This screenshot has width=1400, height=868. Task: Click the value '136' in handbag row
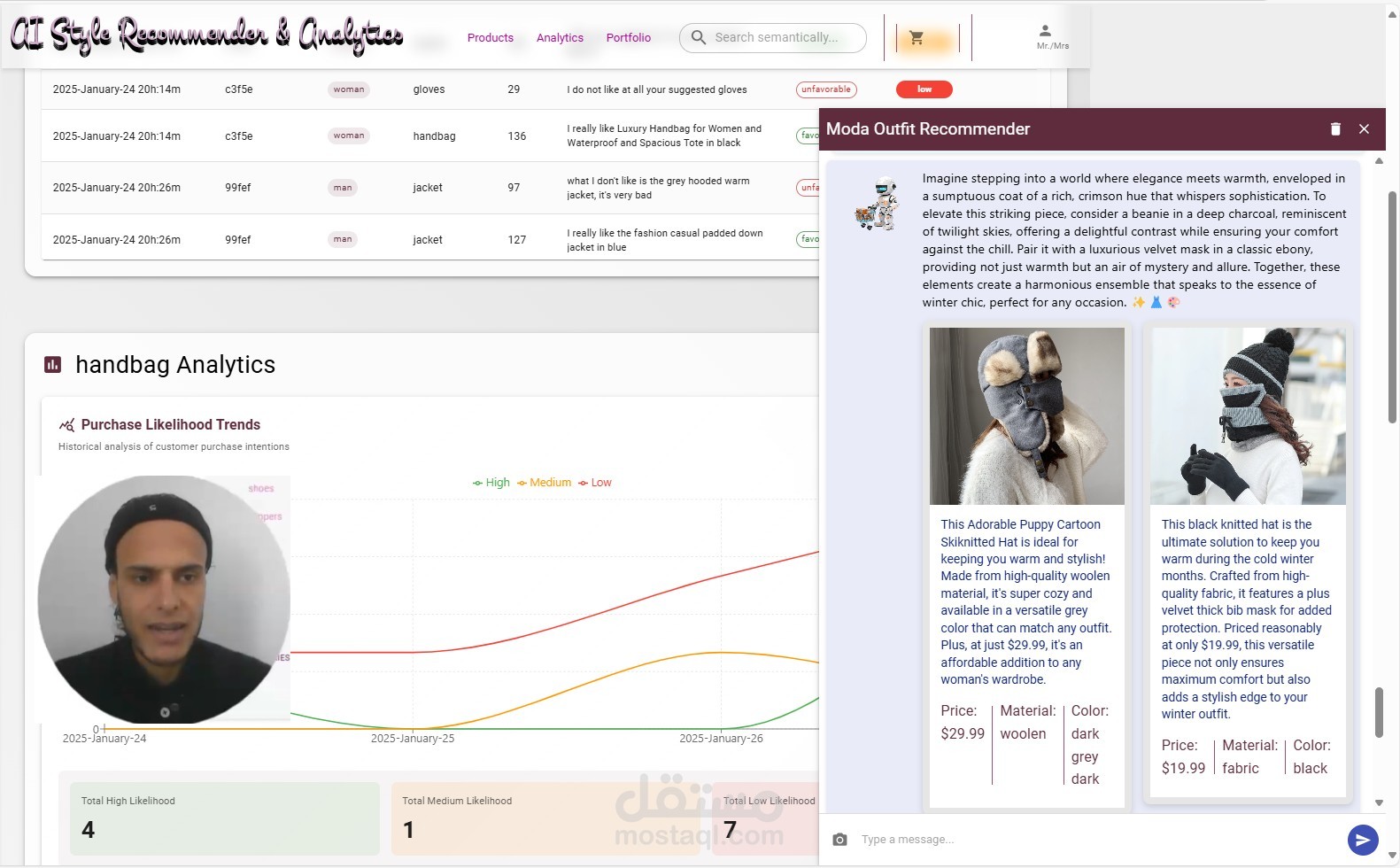[517, 136]
